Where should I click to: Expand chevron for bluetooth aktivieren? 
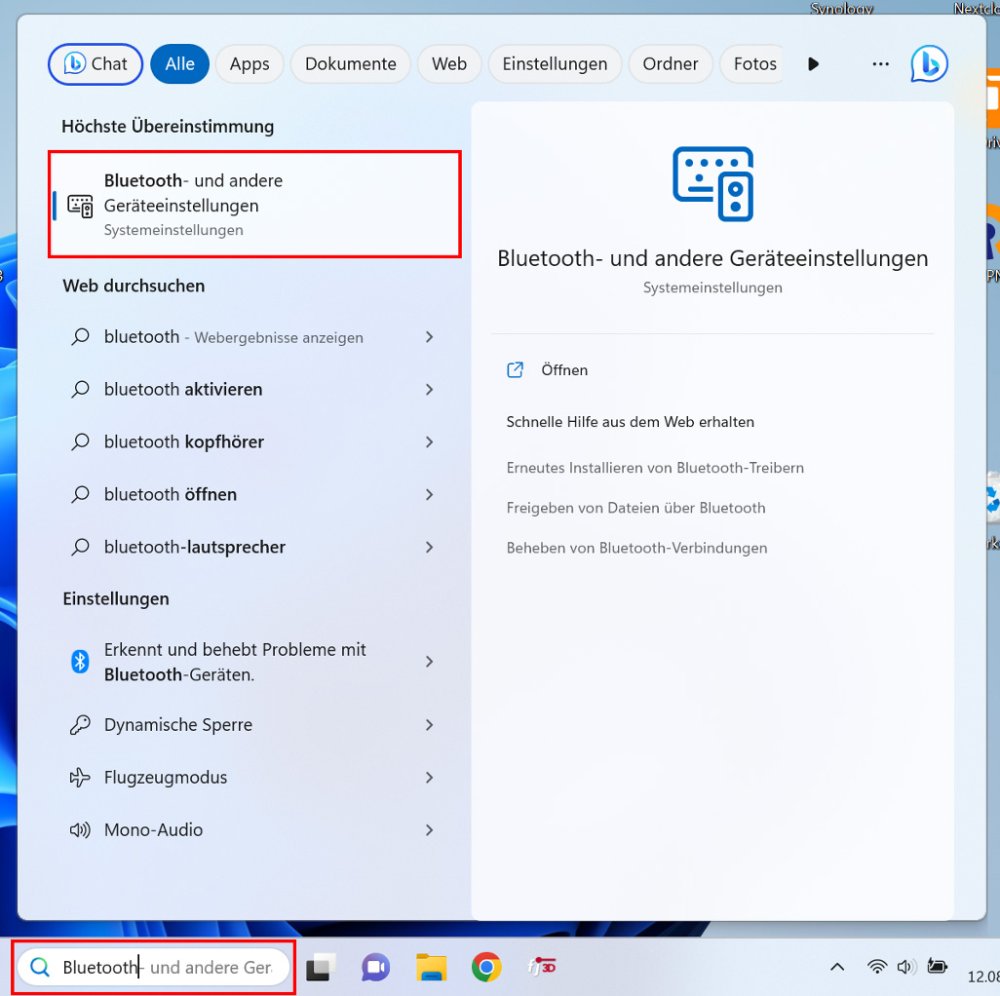[429, 389]
